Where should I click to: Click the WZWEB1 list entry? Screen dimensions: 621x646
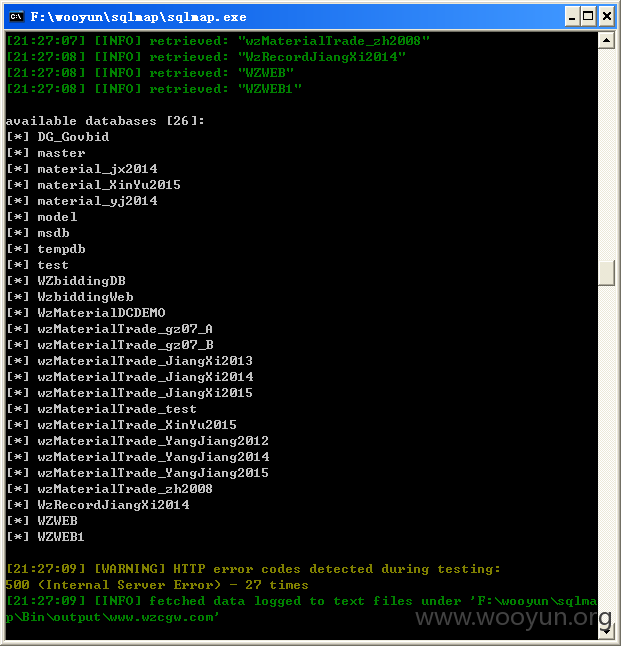tap(45, 537)
